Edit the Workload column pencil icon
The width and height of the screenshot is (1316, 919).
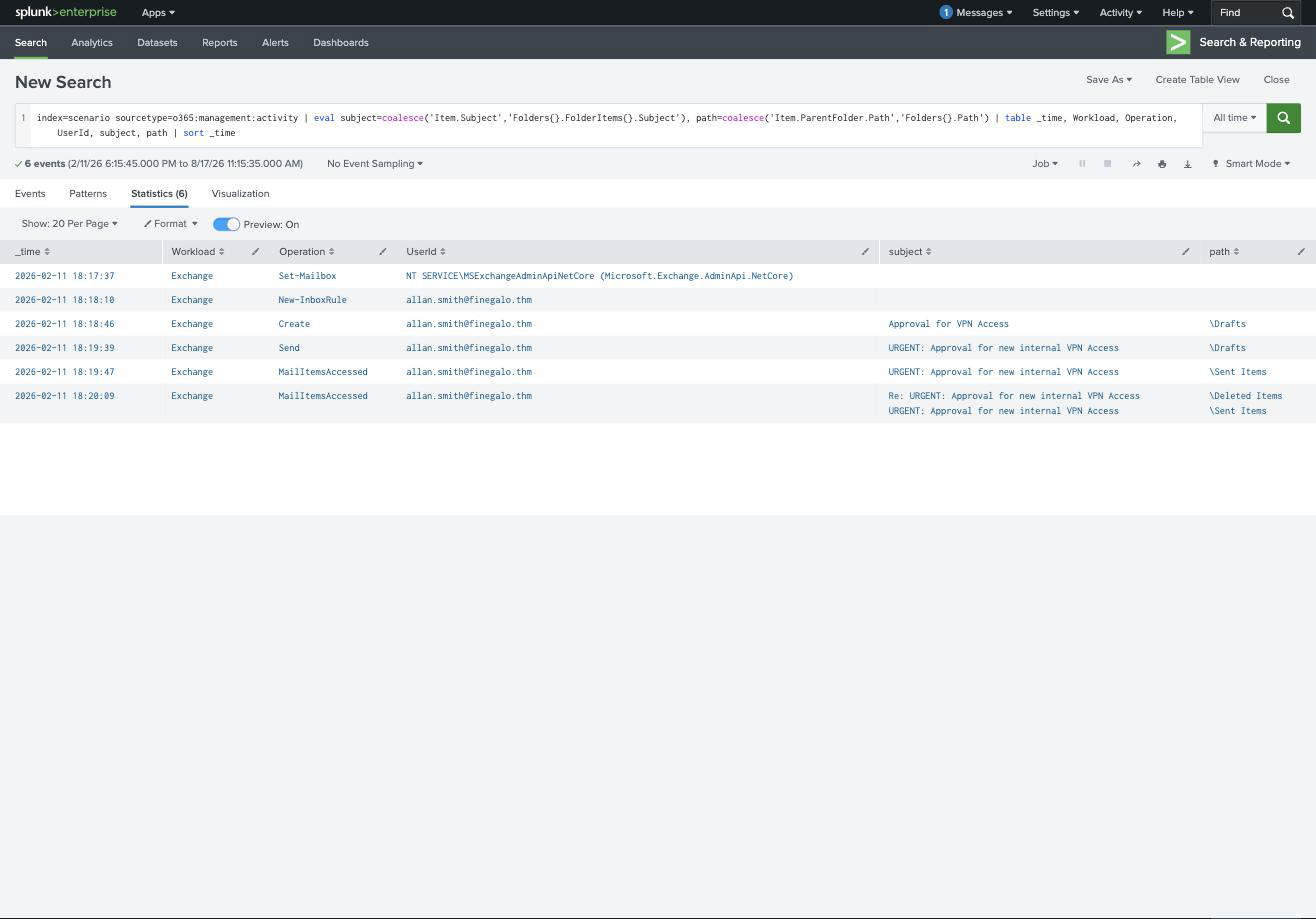pos(255,252)
